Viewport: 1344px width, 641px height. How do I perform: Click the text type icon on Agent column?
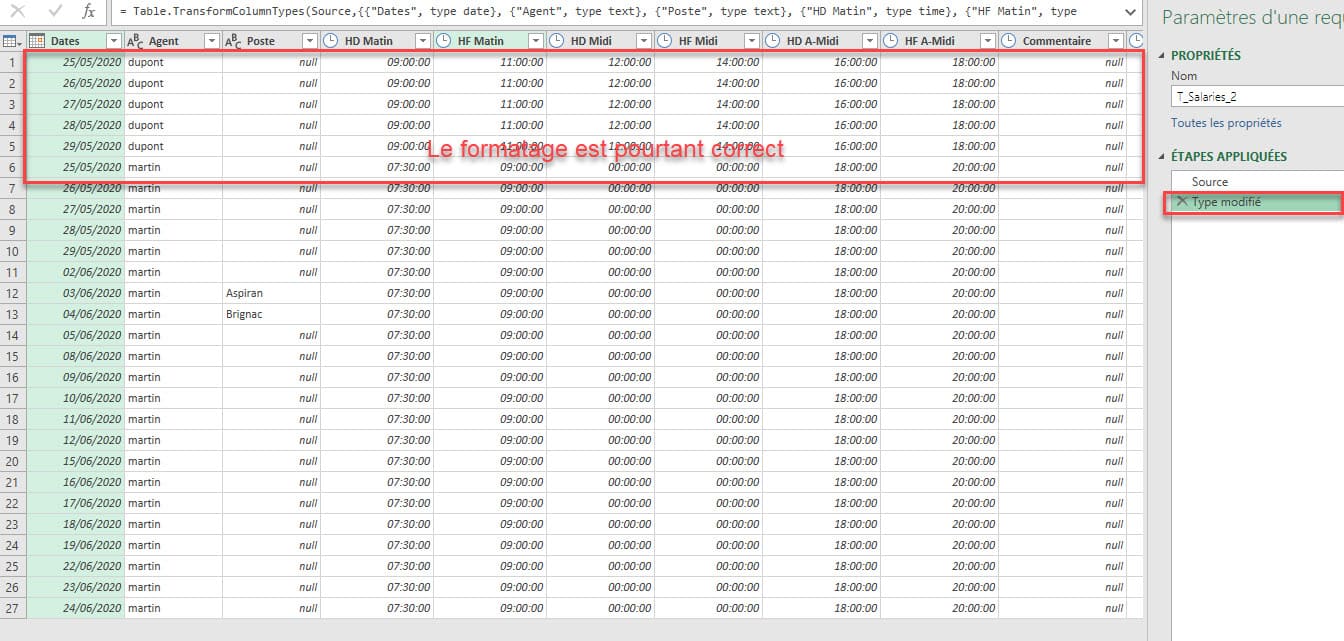coord(135,41)
